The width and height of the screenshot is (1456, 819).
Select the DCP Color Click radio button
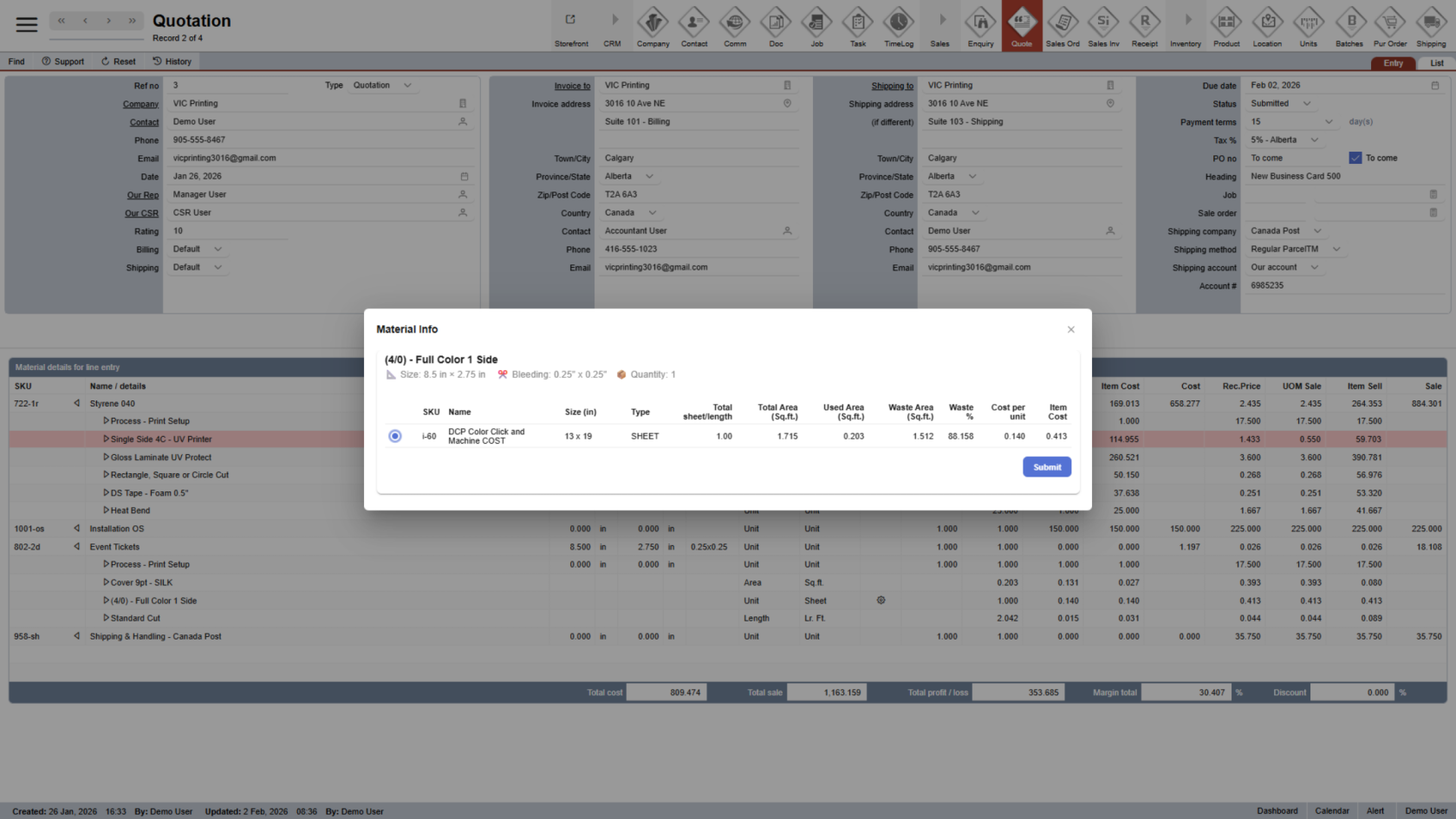click(395, 436)
